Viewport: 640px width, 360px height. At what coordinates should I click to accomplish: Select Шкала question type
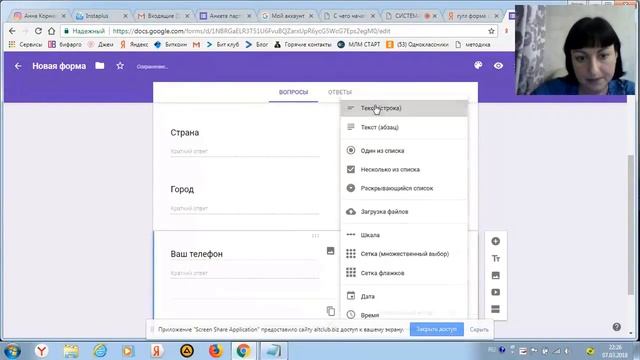(x=404, y=235)
